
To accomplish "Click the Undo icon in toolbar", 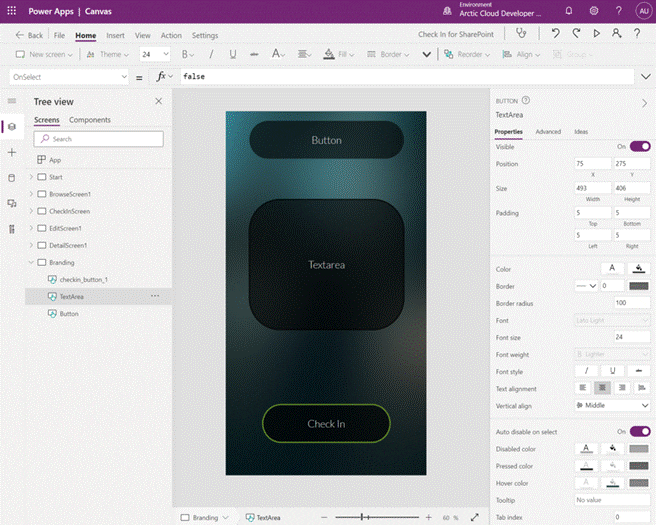I will (x=556, y=34).
